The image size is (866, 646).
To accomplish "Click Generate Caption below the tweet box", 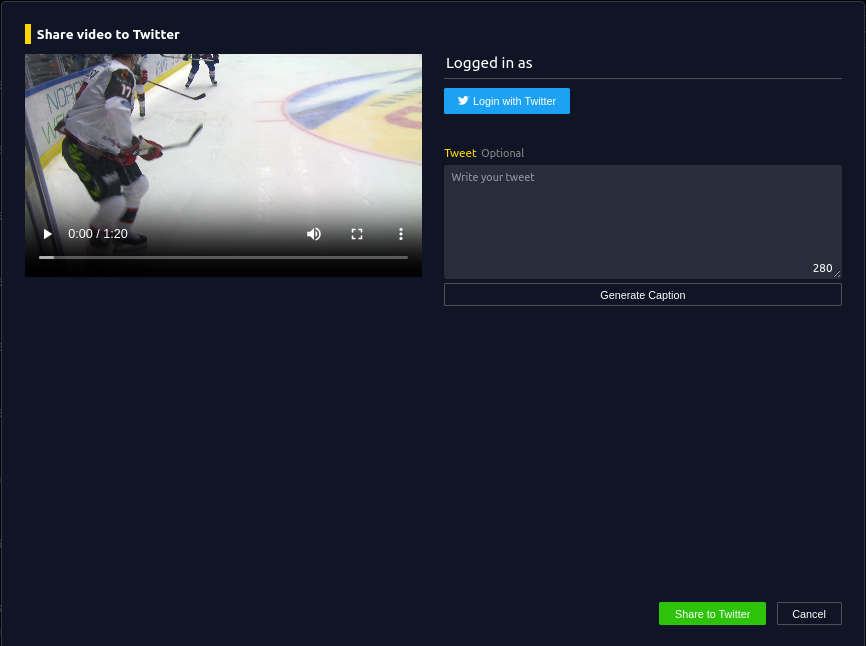I will (642, 294).
